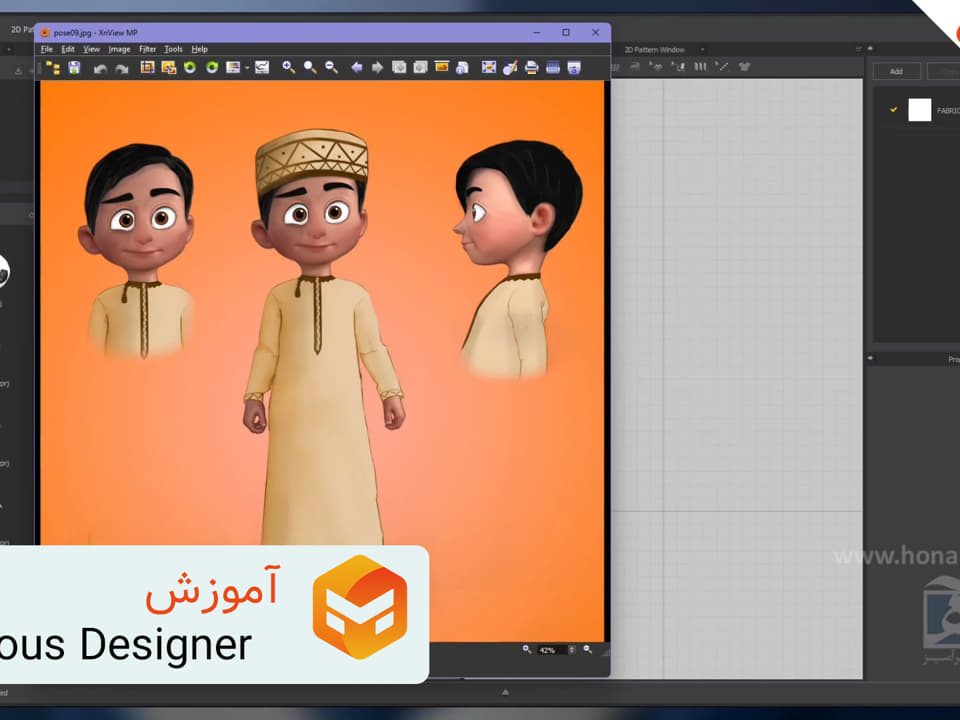Select the white FABRIC color swatch
This screenshot has width=960, height=720.
pos(919,110)
